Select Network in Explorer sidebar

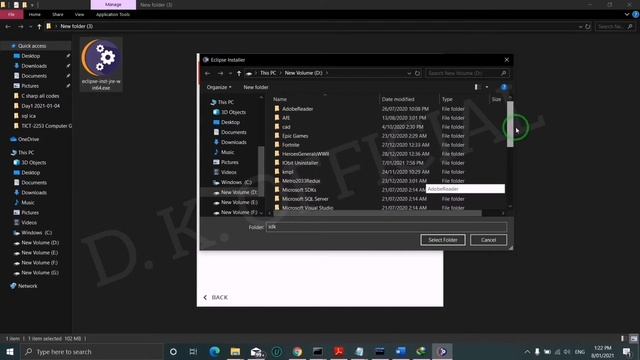27,286
